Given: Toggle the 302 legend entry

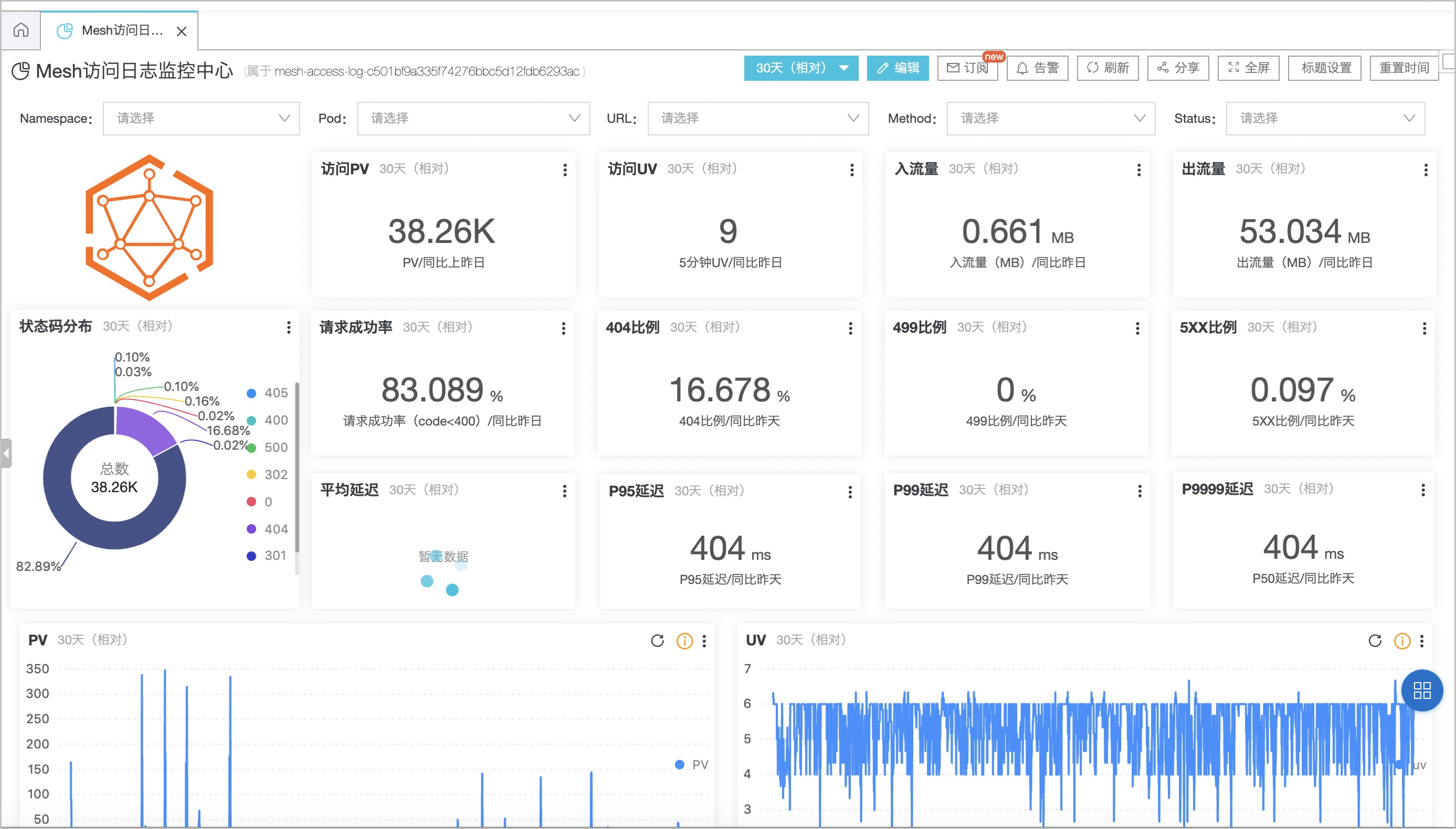Looking at the screenshot, I should click(x=267, y=475).
